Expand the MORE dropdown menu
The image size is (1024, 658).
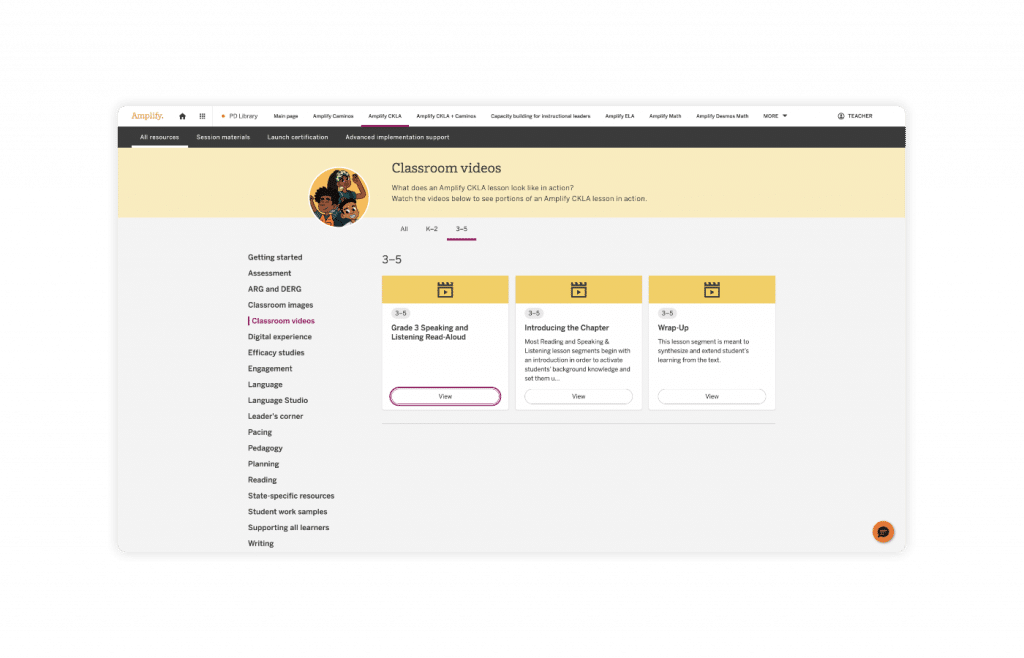click(x=775, y=116)
